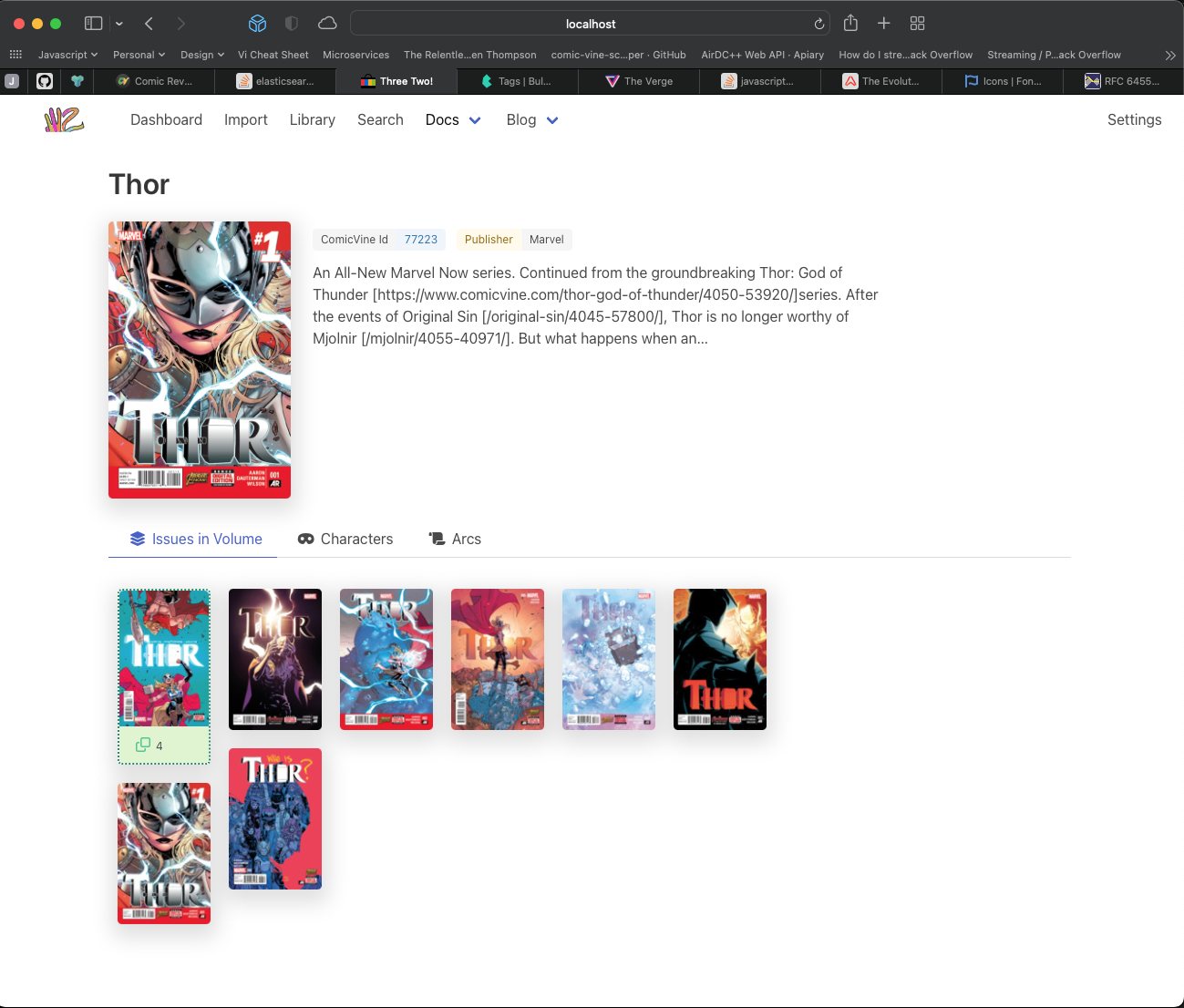Open the ComicVine Id 77223 link
This screenshot has height=1008, width=1184.
(x=420, y=240)
